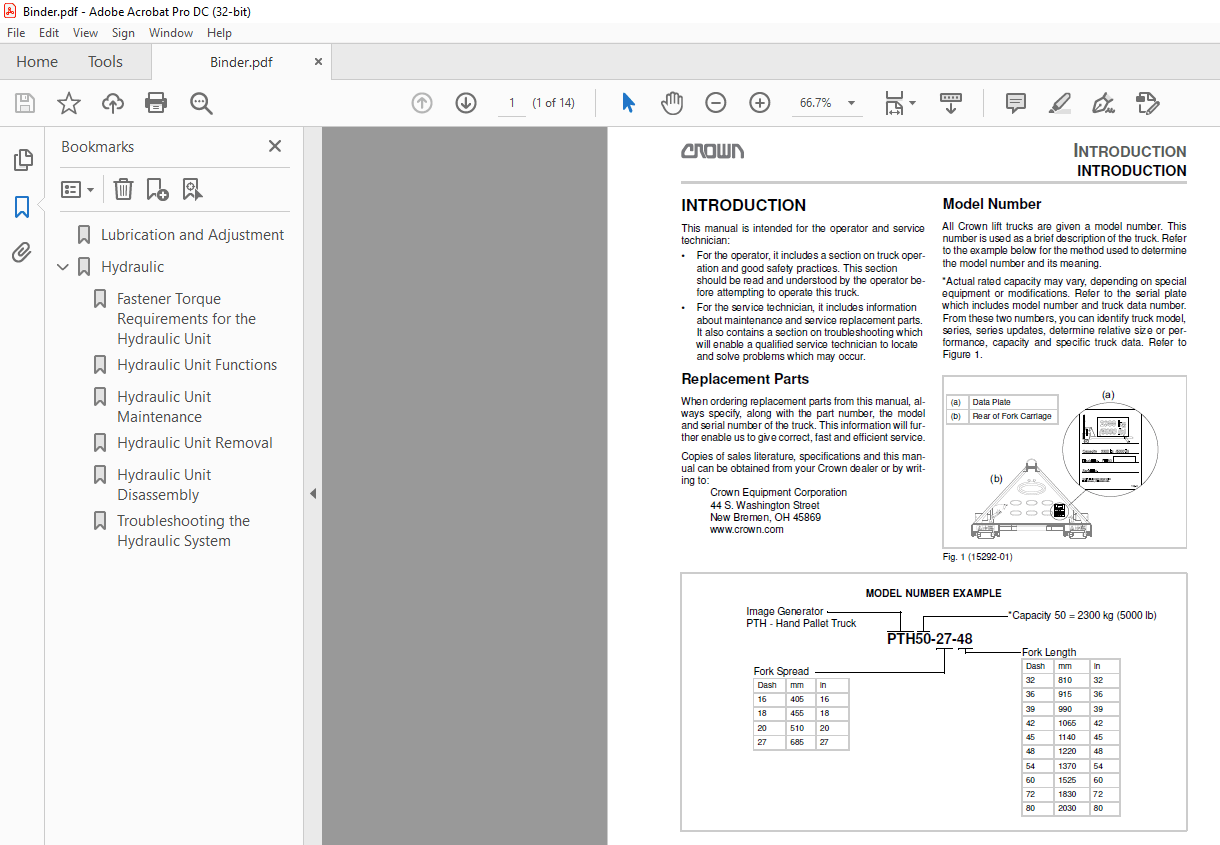Create a new bookmark
Image resolution: width=1220 pixels, height=845 pixels.
156,189
